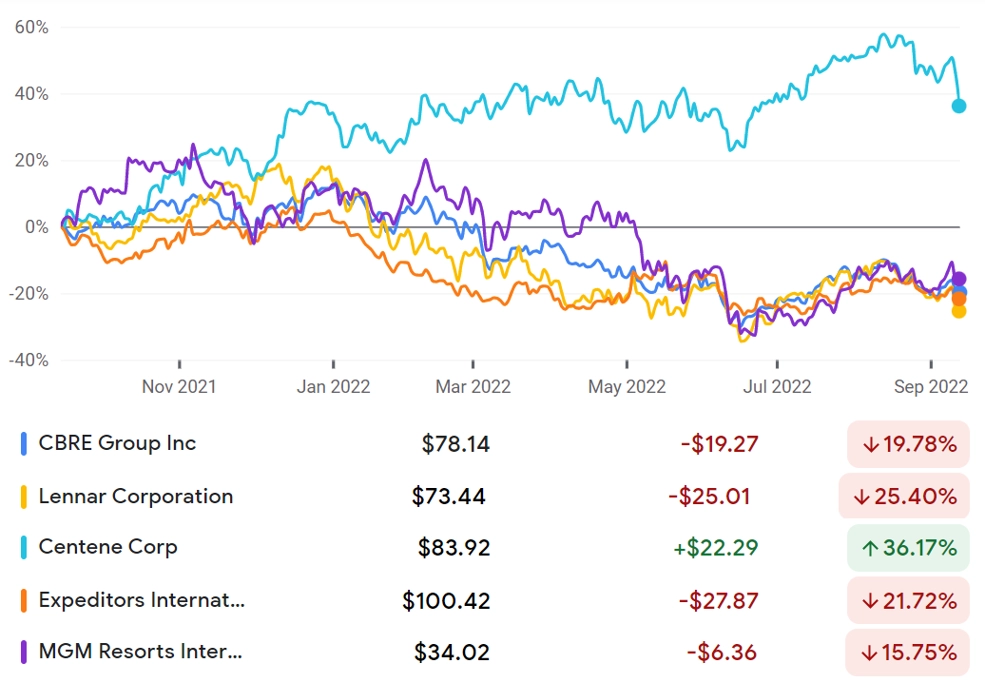Click the MGM Resorts purple endpoint dot

(x=959, y=279)
